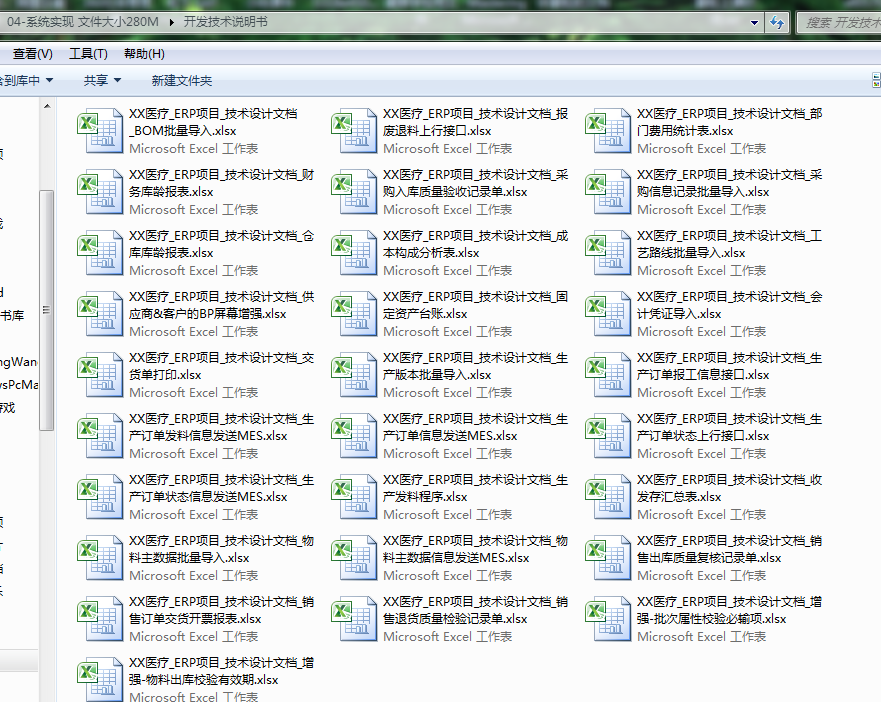Open the 帮助(H) menu

pyautogui.click(x=144, y=53)
